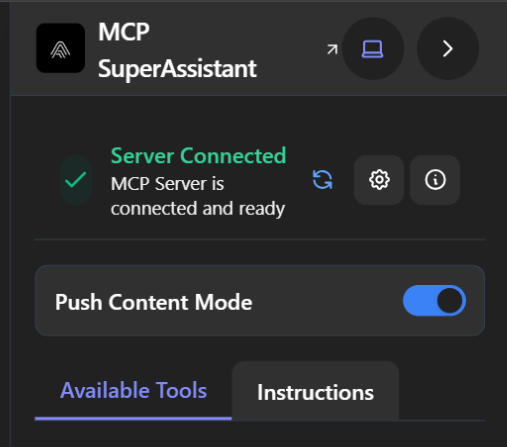Click the Push Content Mode label text
Image resolution: width=507 pixels, height=447 pixels.
[x=154, y=302]
